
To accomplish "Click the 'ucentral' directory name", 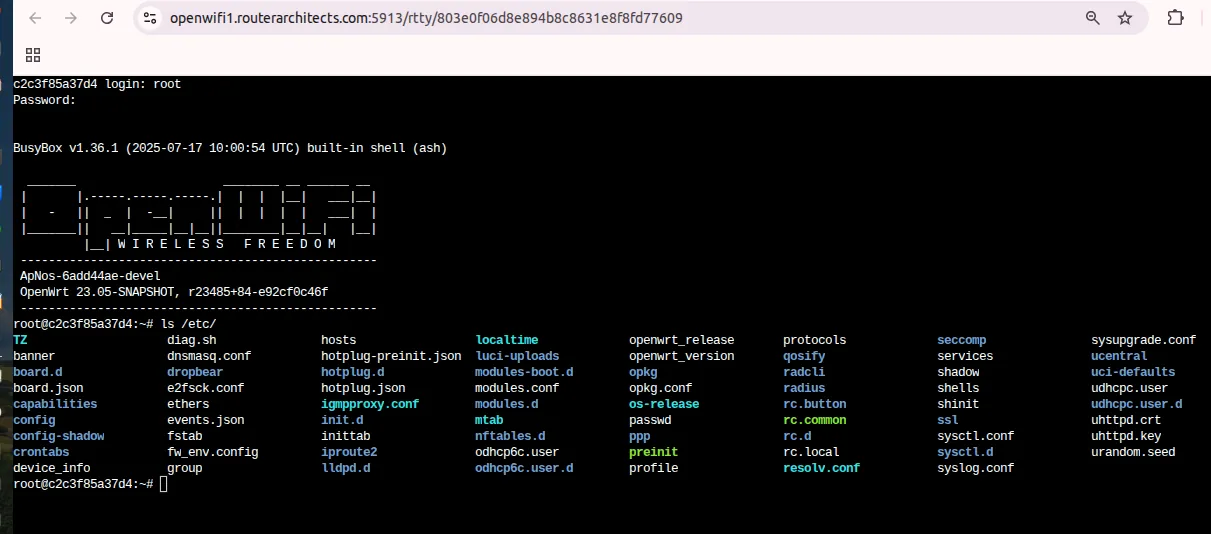I will point(1119,356).
